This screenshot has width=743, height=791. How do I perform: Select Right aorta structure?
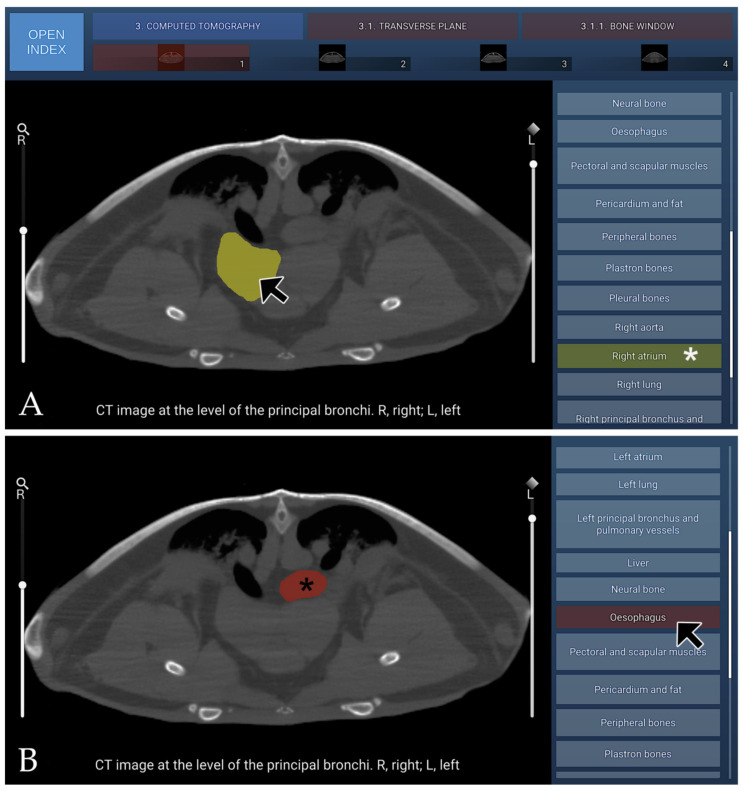pyautogui.click(x=639, y=327)
